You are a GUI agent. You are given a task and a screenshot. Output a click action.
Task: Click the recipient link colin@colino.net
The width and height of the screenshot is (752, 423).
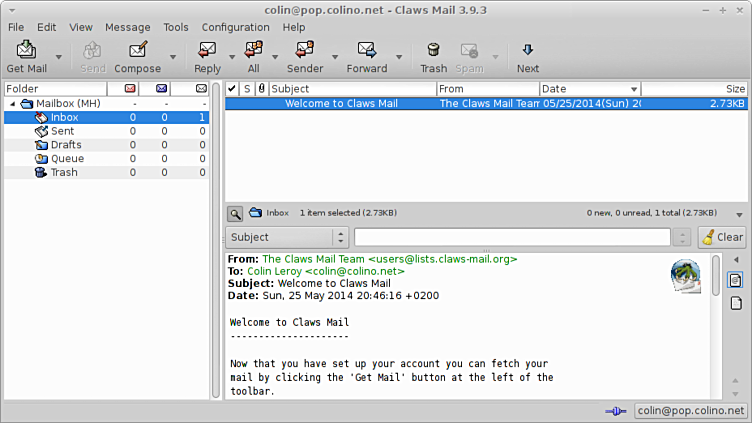(x=355, y=271)
